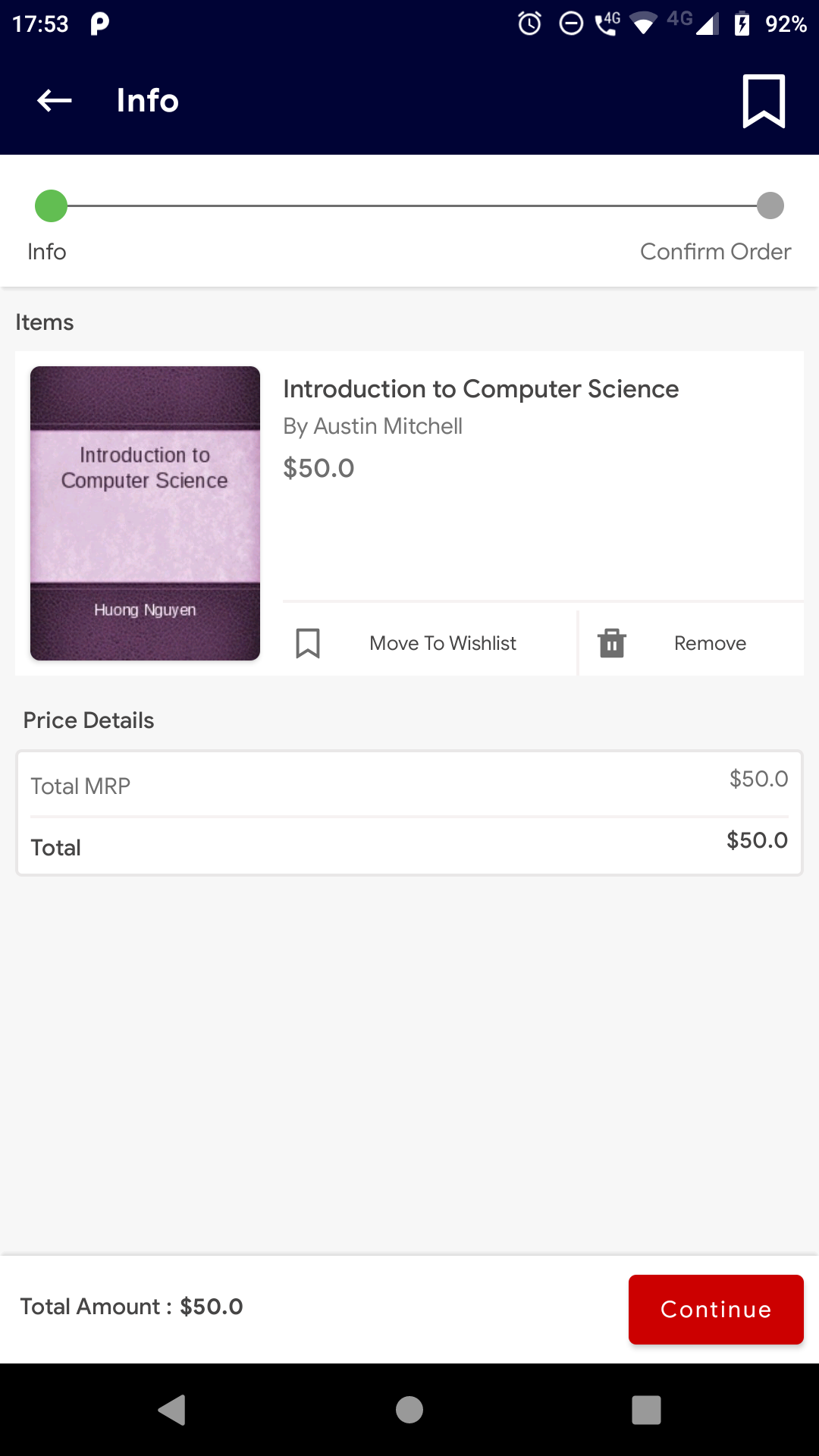This screenshot has width=819, height=1456.
Task: Tap the back arrow in header
Action: point(55,101)
